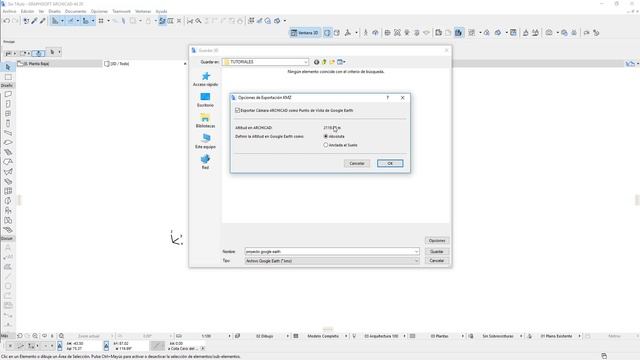
Task: Collapse the Docum toolbox section
Action: coord(7,238)
